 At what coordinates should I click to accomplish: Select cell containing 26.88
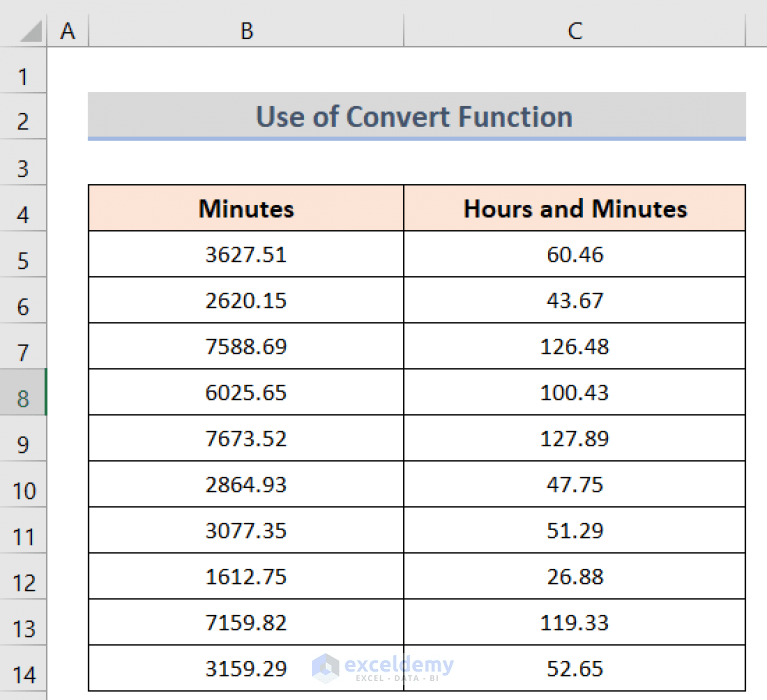click(x=575, y=576)
